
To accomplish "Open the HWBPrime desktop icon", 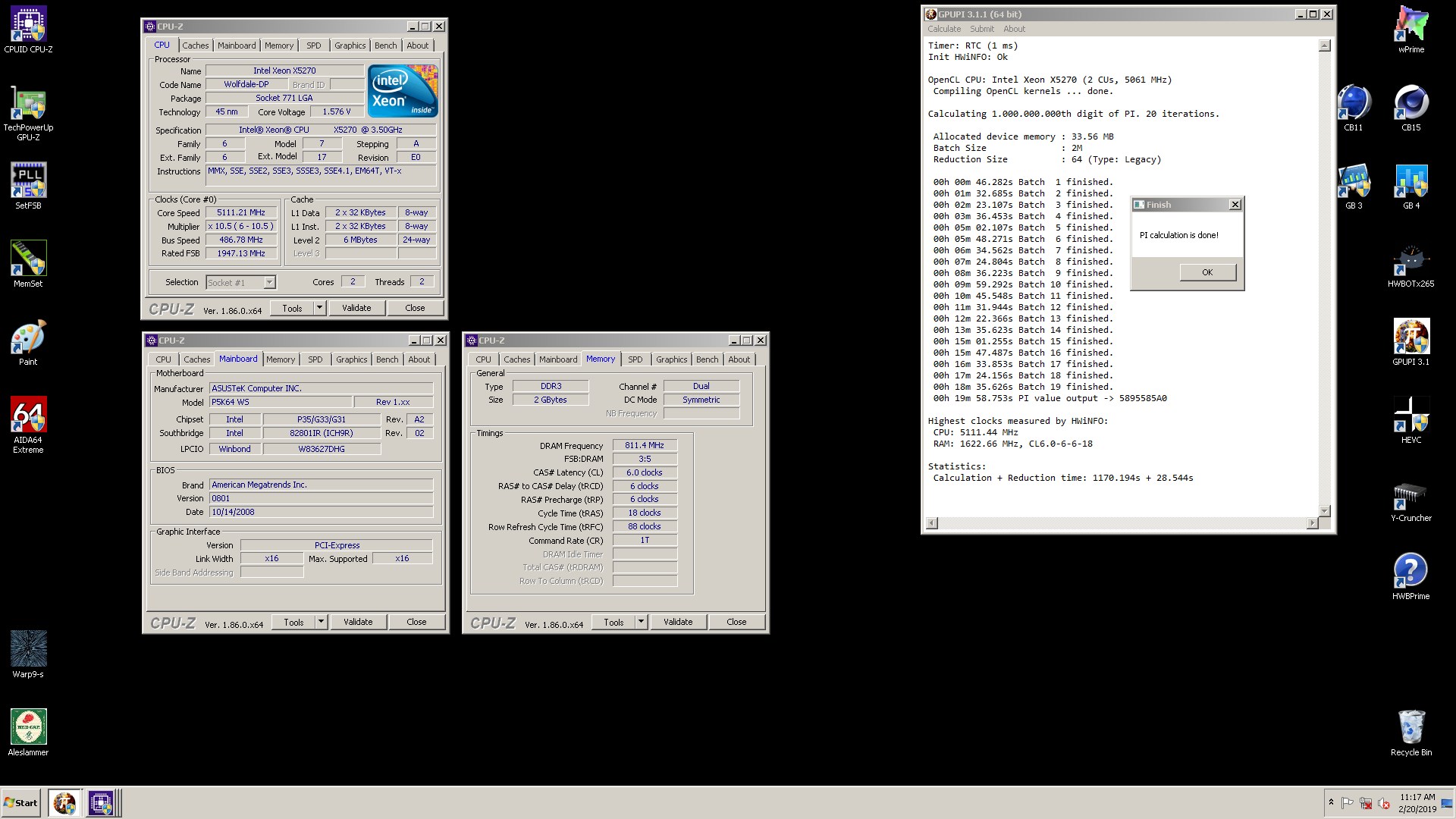I will click(x=1411, y=576).
